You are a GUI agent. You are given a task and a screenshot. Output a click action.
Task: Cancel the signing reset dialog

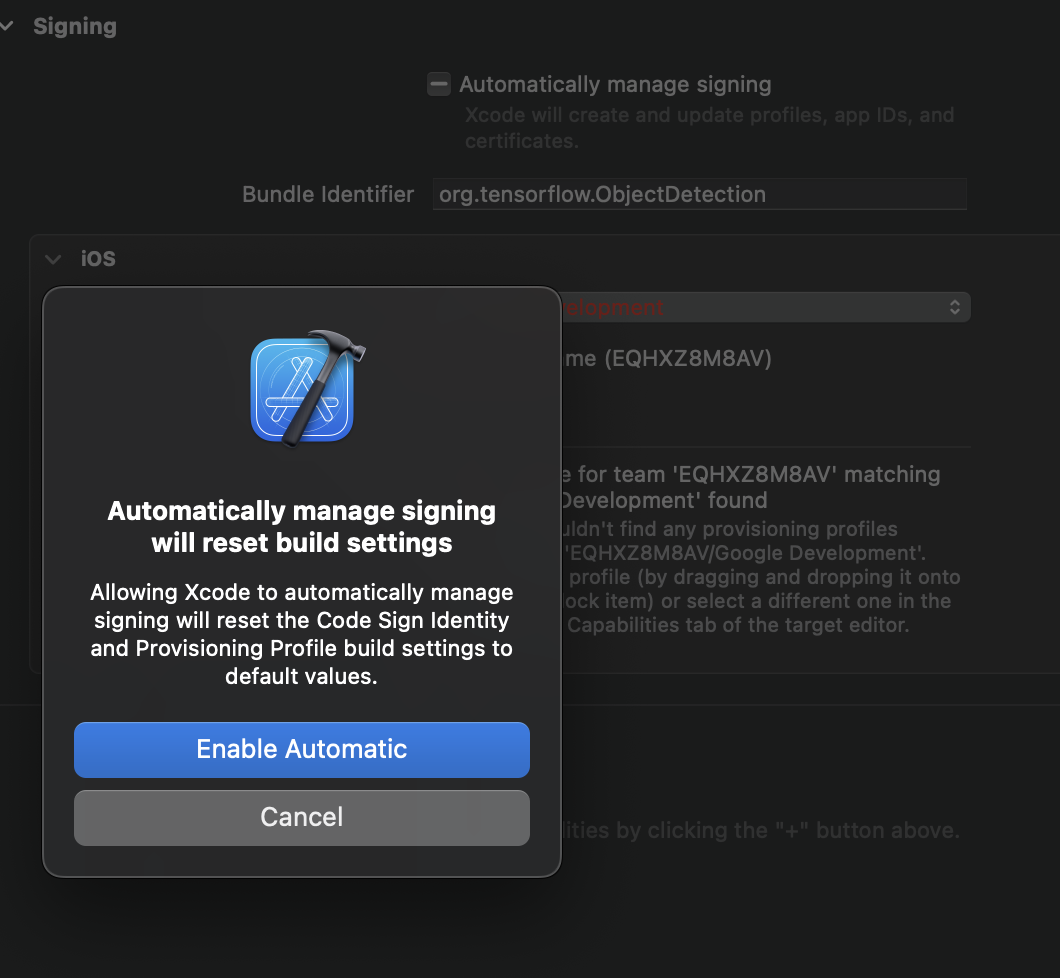[302, 818]
